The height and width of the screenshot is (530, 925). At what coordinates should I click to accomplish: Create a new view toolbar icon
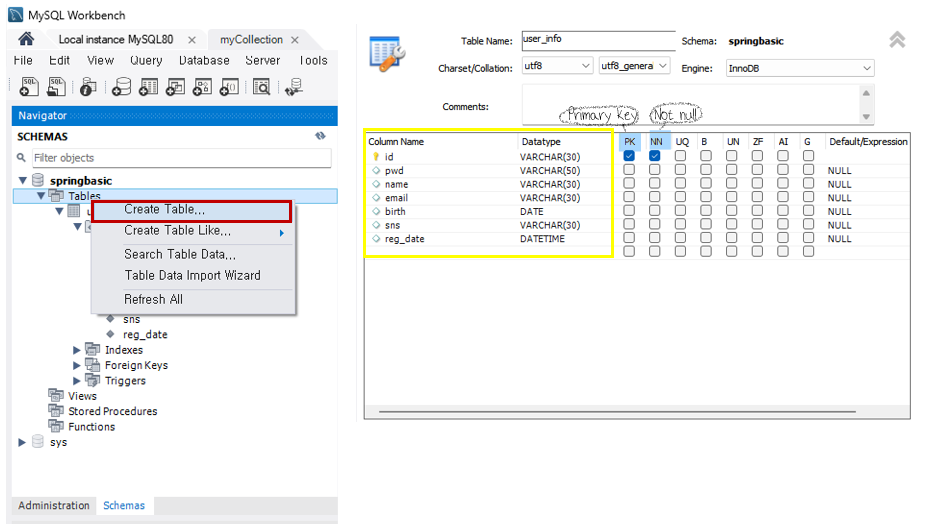tap(175, 87)
